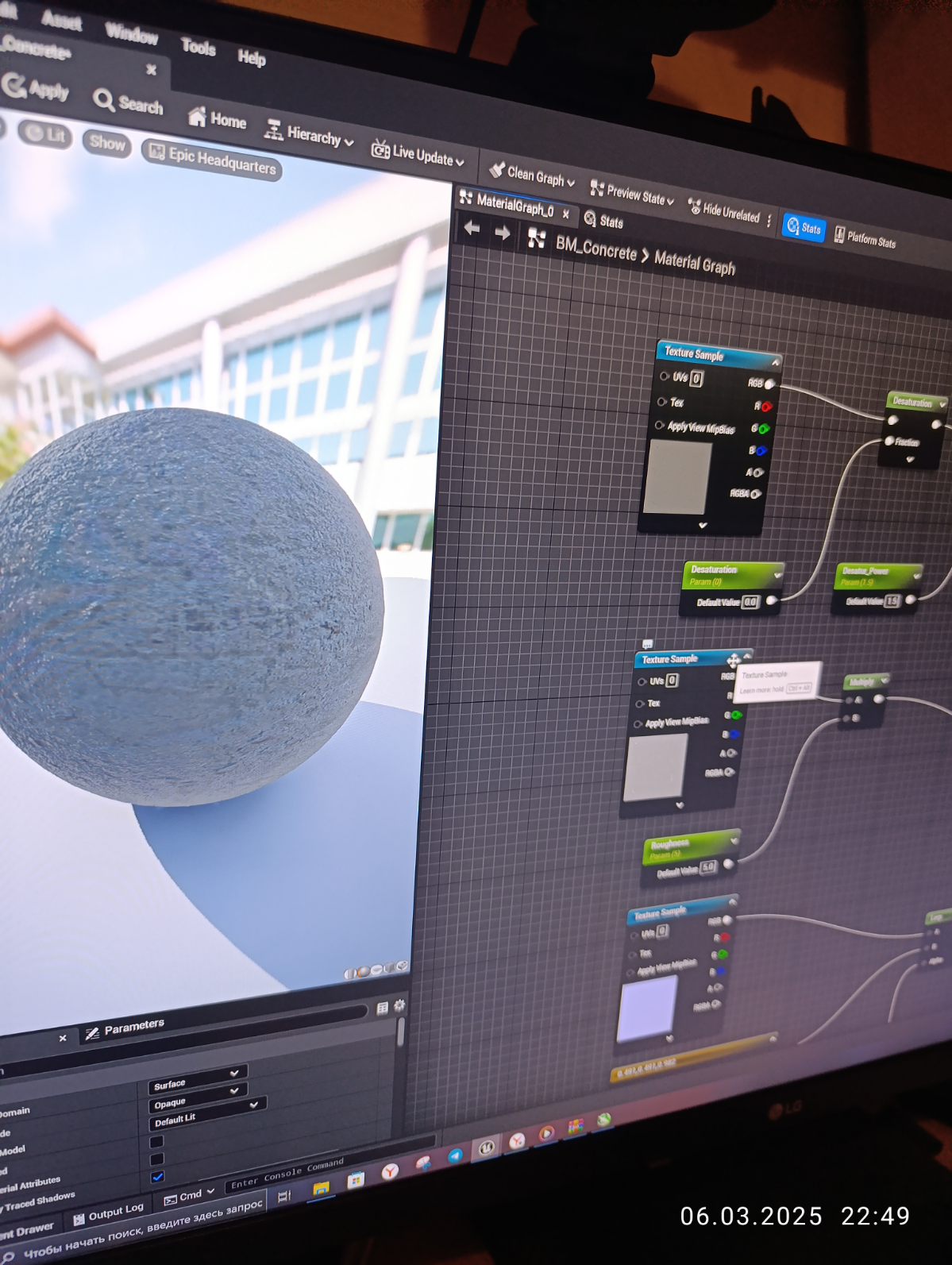The height and width of the screenshot is (1265, 952).
Task: Open the Hierarchy dropdown
Action: point(309,134)
